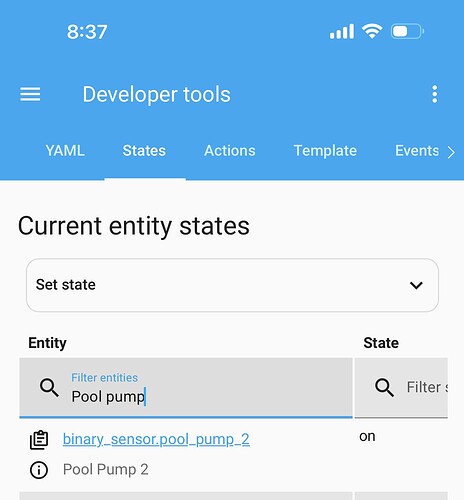Switch to the Actions tab
The width and height of the screenshot is (464, 500).
tap(230, 151)
